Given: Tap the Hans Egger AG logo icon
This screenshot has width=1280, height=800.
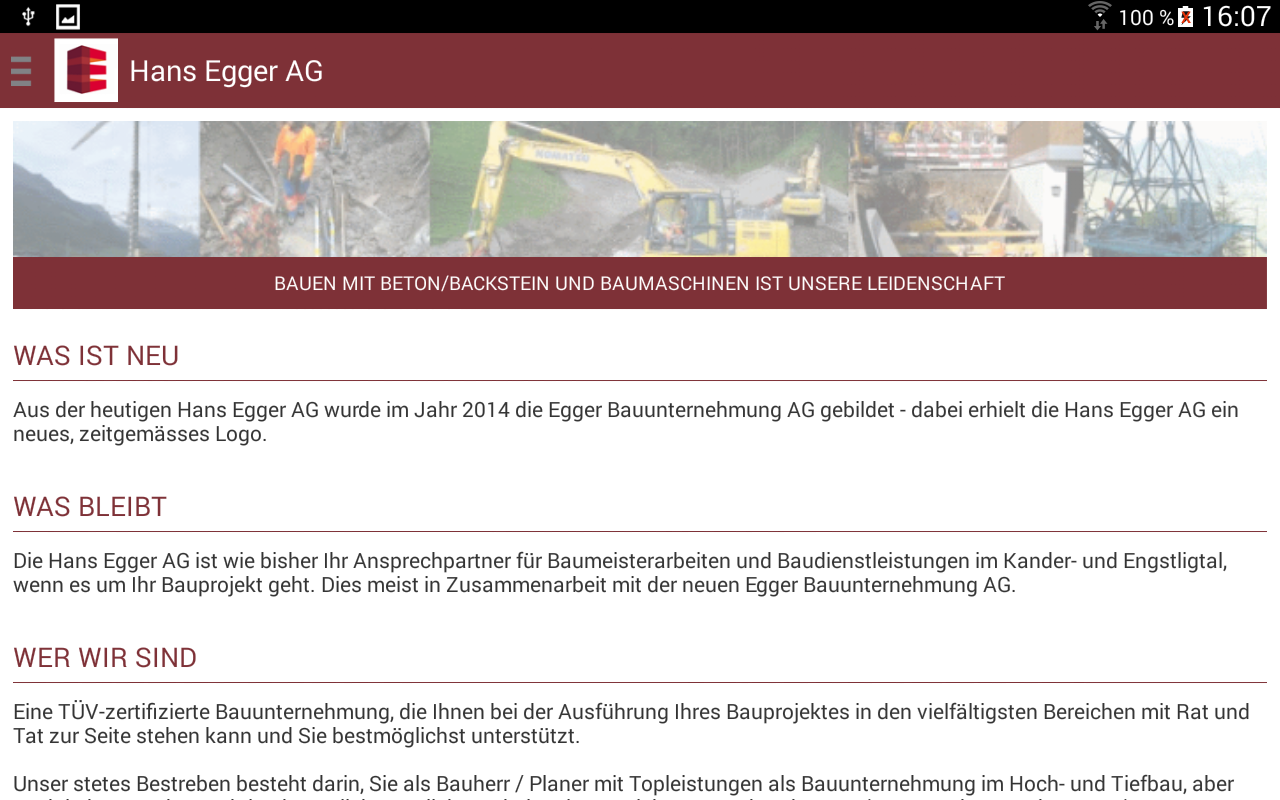Looking at the screenshot, I should coord(86,70).
